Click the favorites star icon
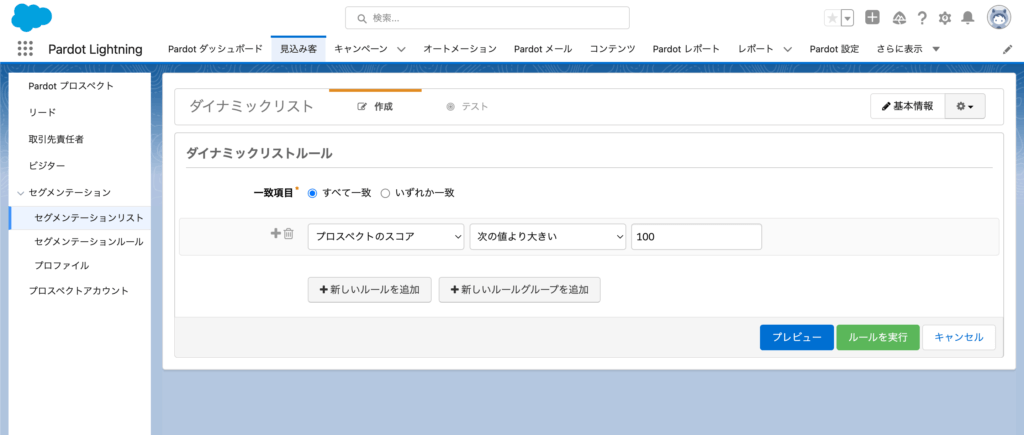 click(832, 18)
